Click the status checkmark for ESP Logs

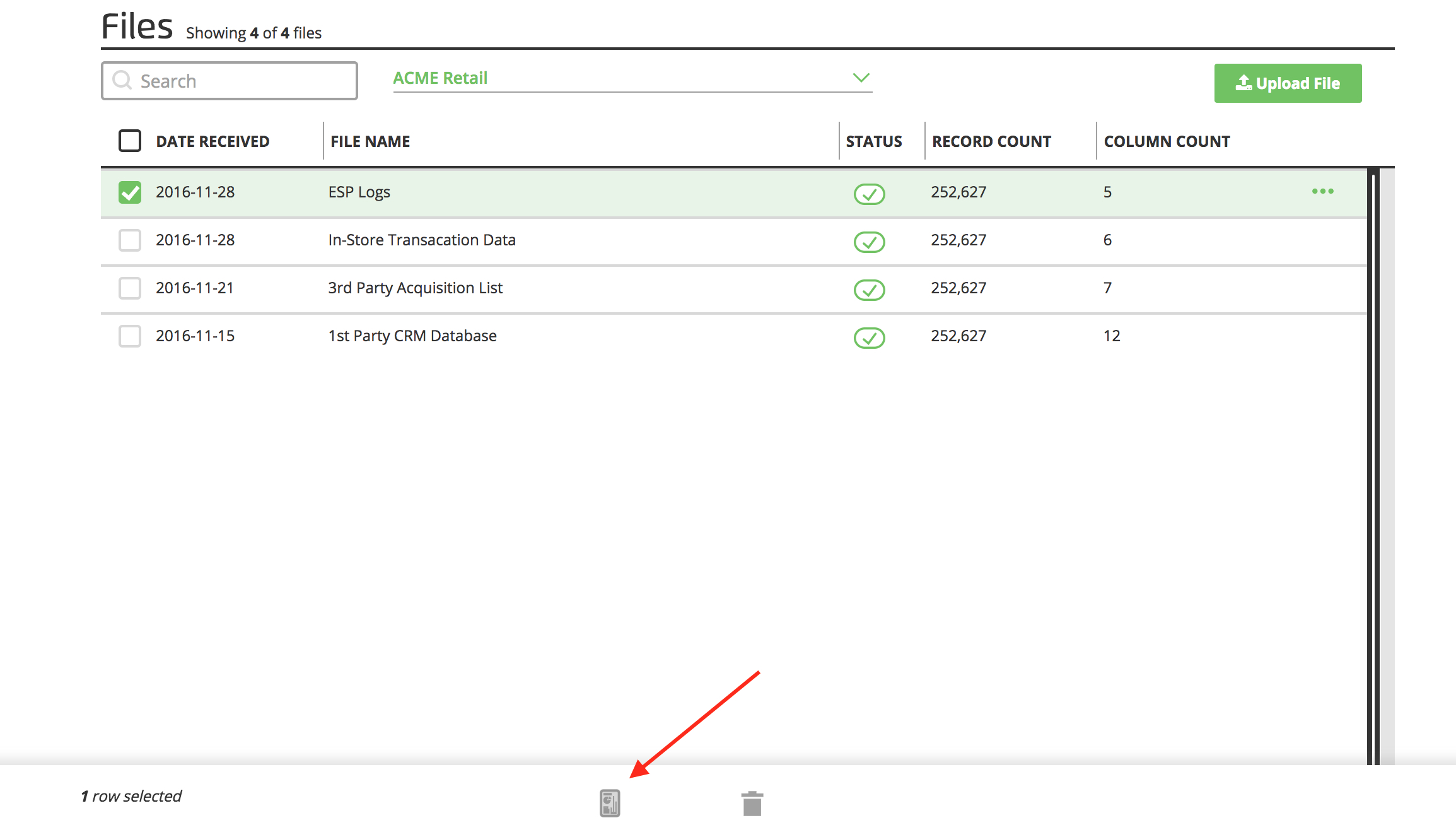[869, 194]
